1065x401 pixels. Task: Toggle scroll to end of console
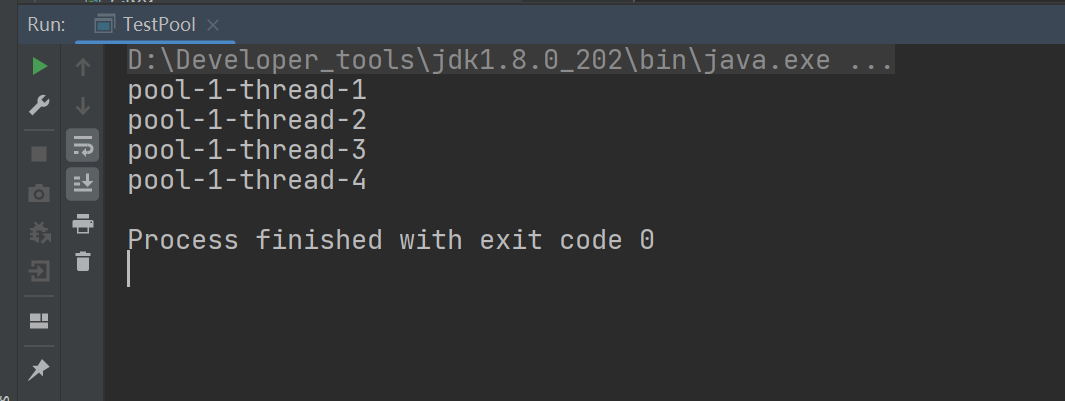coord(83,184)
